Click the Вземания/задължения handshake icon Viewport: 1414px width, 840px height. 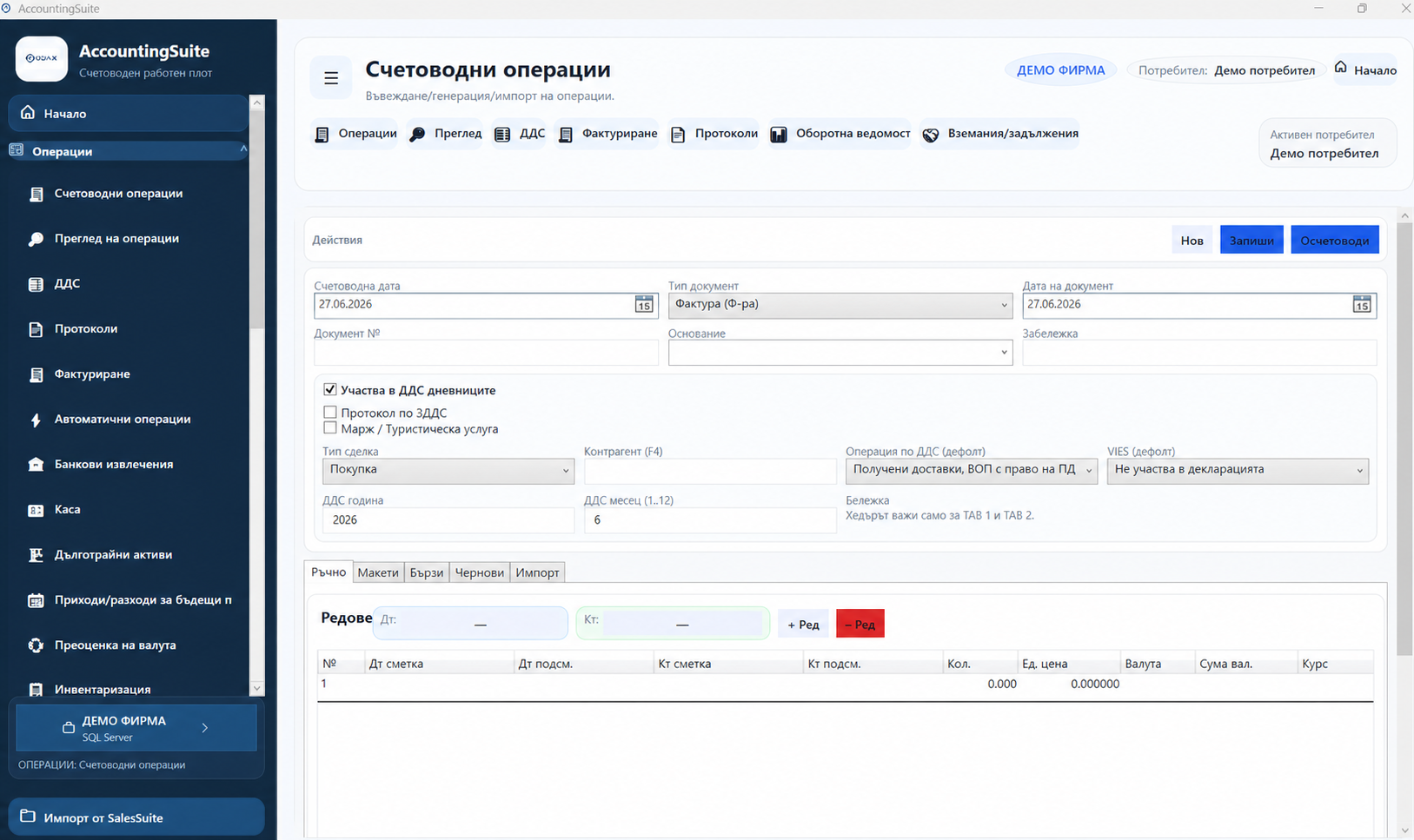[x=931, y=135]
